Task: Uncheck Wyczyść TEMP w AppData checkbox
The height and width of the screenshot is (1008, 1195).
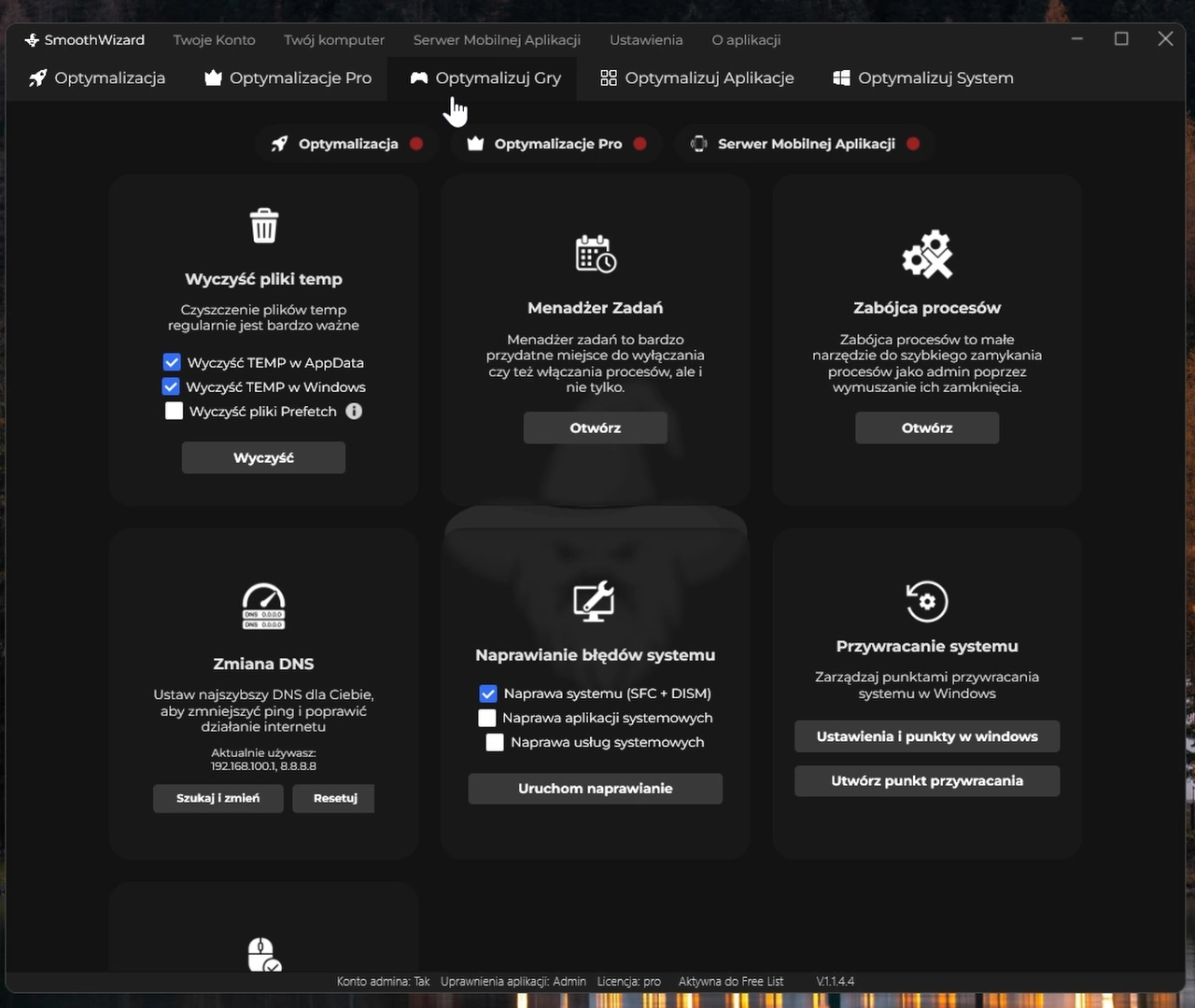Action: tap(172, 362)
